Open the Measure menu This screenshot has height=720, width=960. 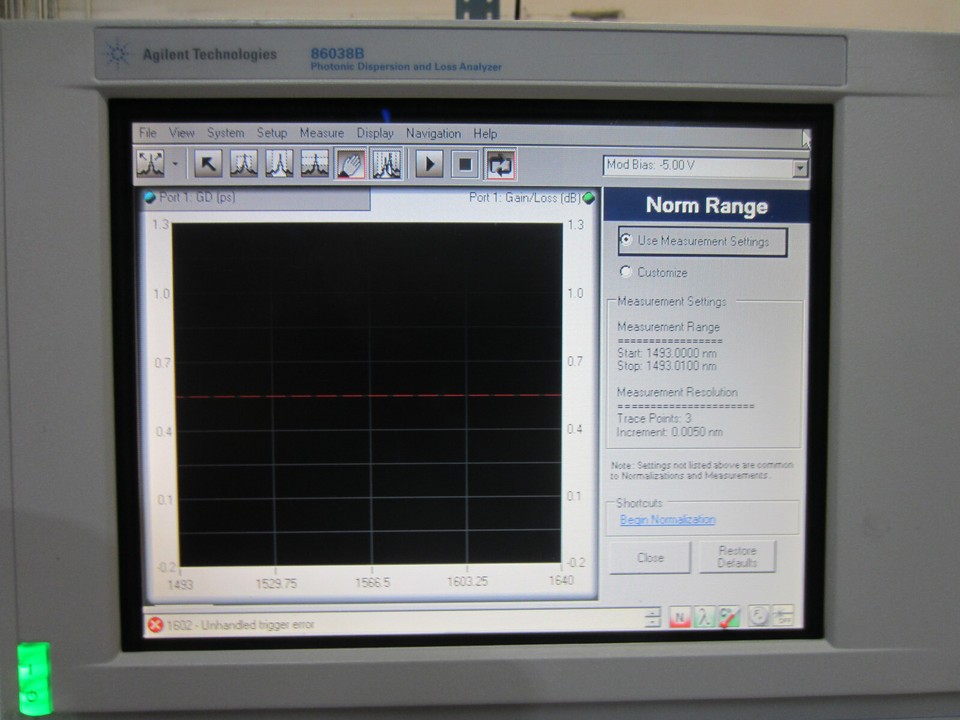[322, 132]
